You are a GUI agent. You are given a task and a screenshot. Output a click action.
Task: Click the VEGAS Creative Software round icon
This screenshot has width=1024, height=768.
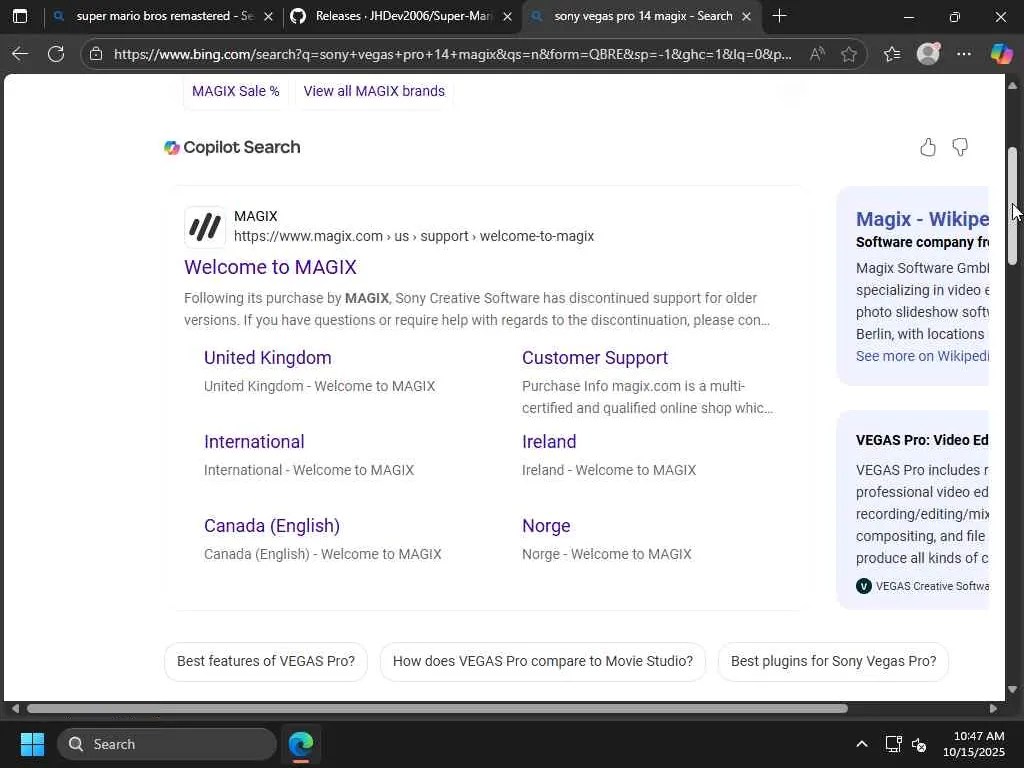tap(863, 586)
